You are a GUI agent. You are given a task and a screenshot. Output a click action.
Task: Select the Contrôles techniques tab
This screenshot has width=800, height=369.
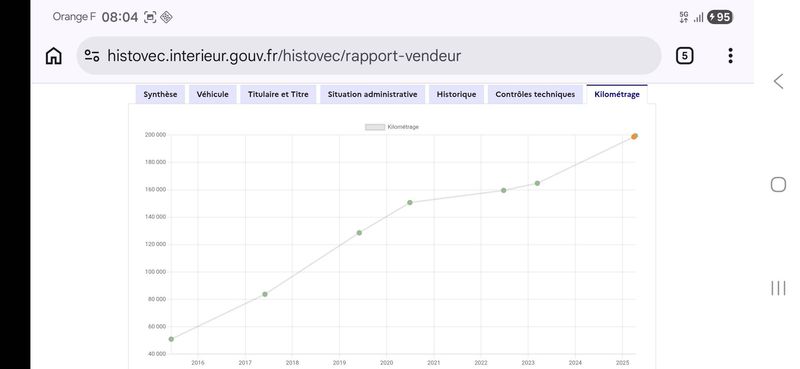tap(535, 94)
